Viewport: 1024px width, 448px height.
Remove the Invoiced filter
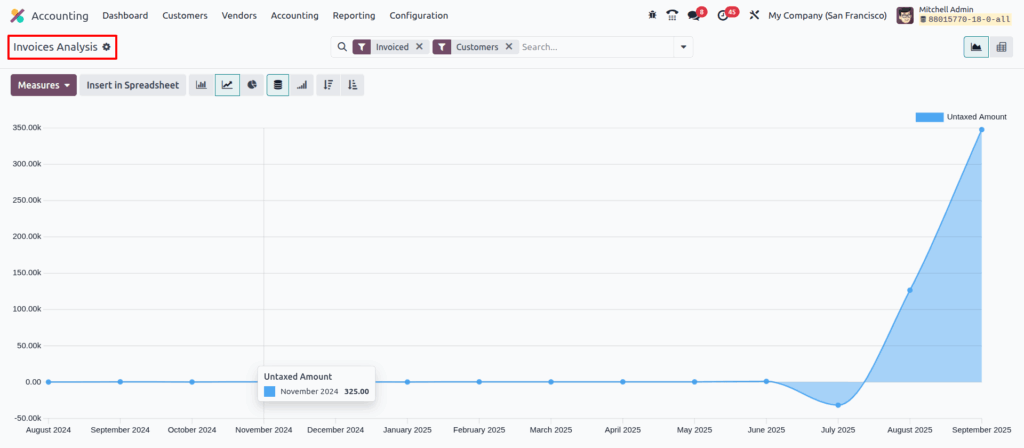click(x=419, y=47)
